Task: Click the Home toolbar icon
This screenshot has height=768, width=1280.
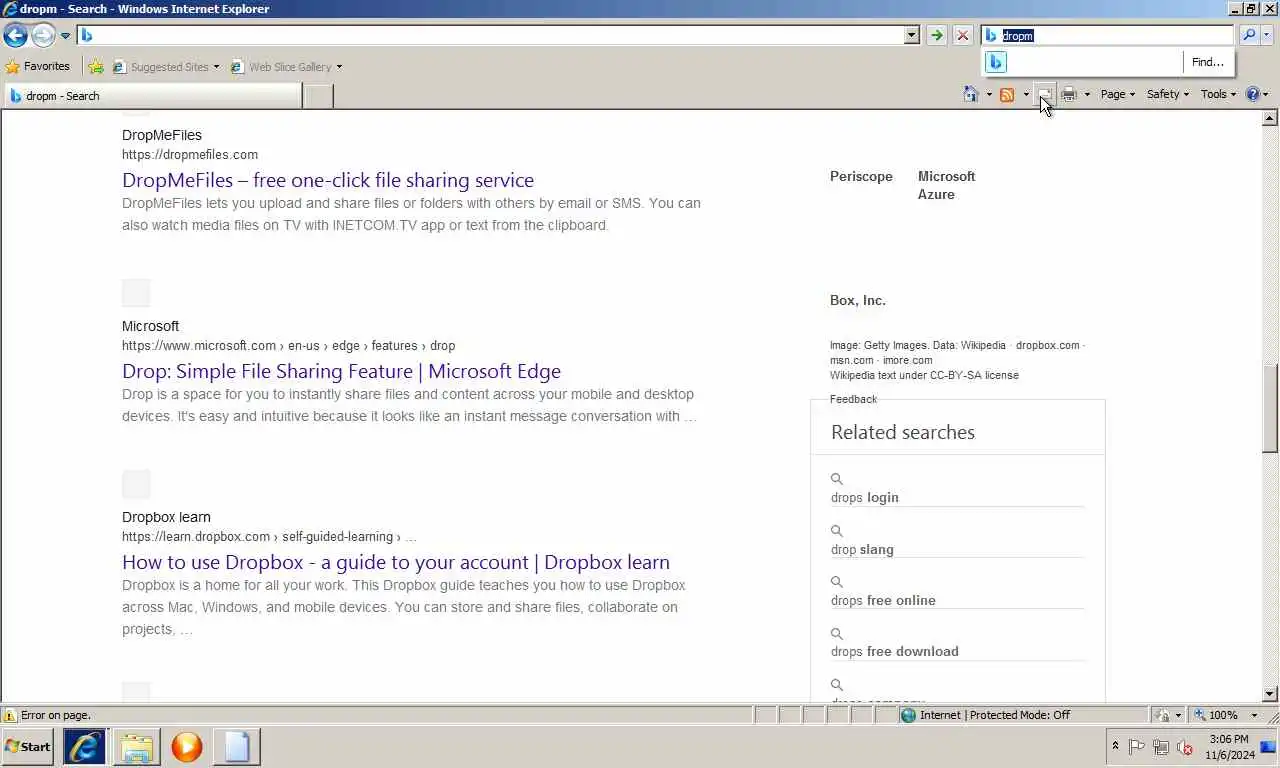Action: [970, 94]
